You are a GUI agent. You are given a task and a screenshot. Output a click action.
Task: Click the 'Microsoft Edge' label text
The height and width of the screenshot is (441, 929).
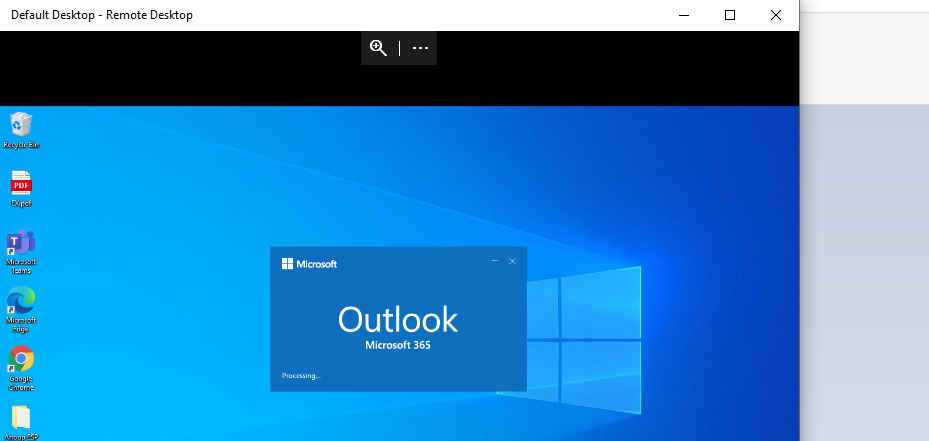(21, 325)
